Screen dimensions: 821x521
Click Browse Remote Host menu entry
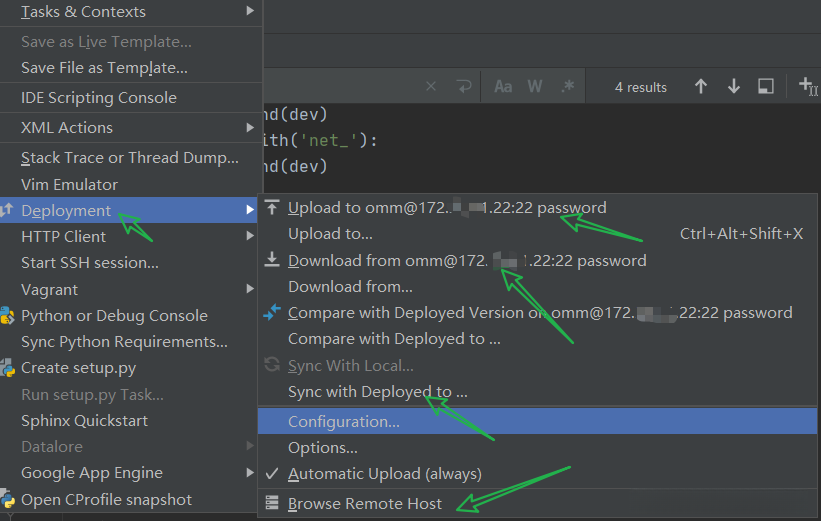364,504
